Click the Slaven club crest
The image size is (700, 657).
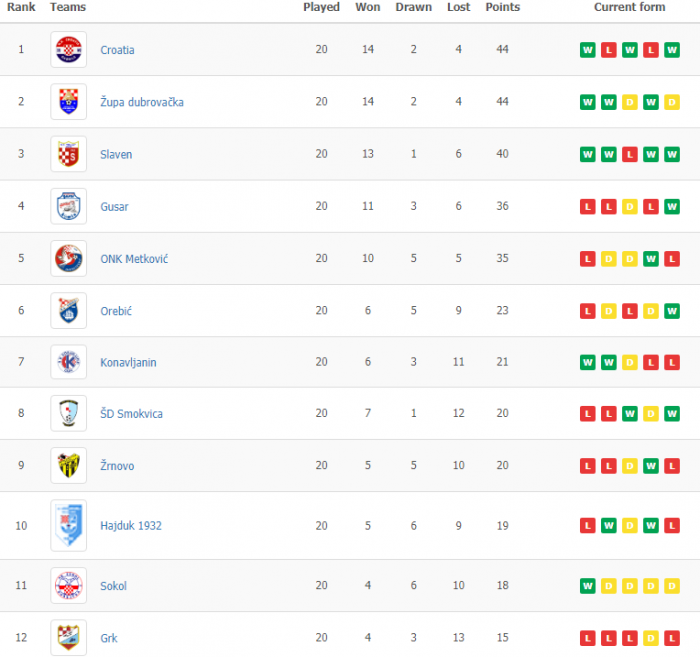pyautogui.click(x=68, y=154)
